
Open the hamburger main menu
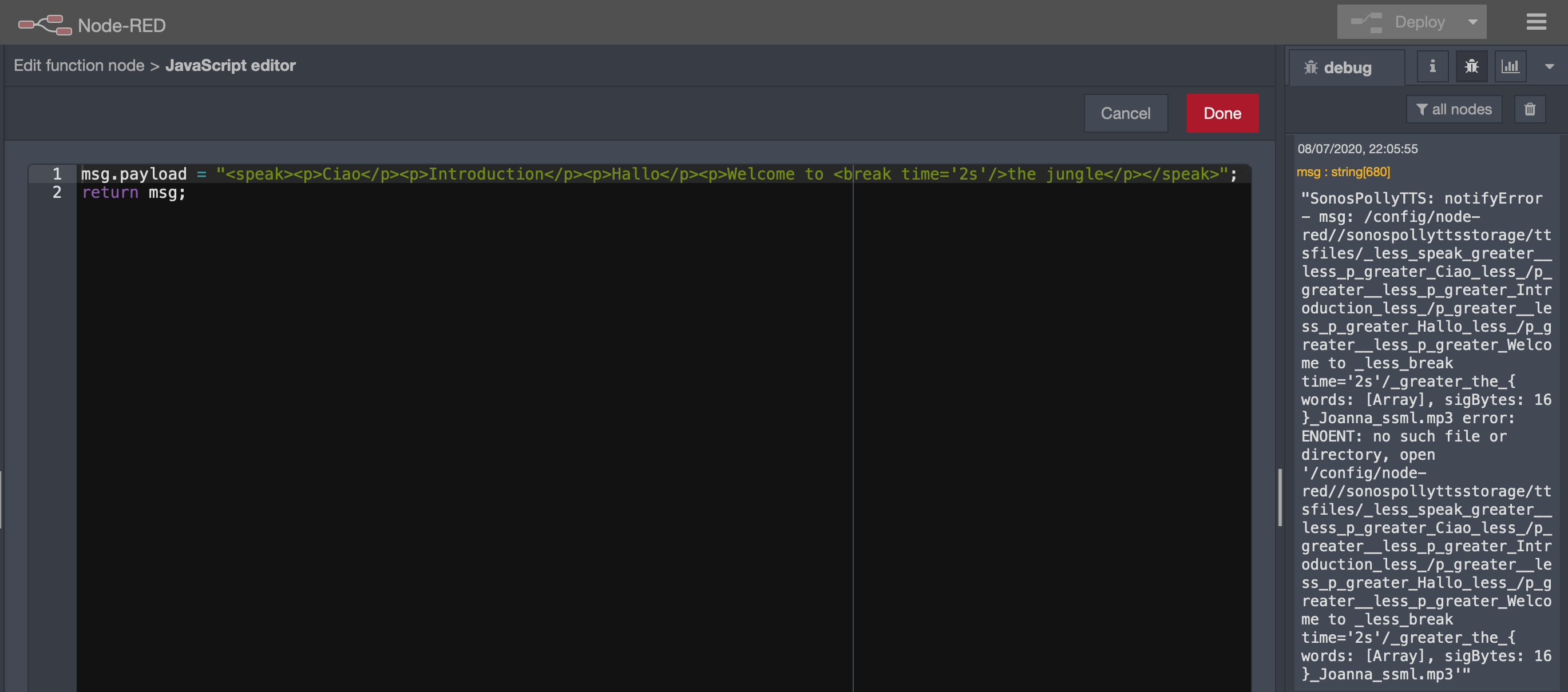click(x=1537, y=22)
